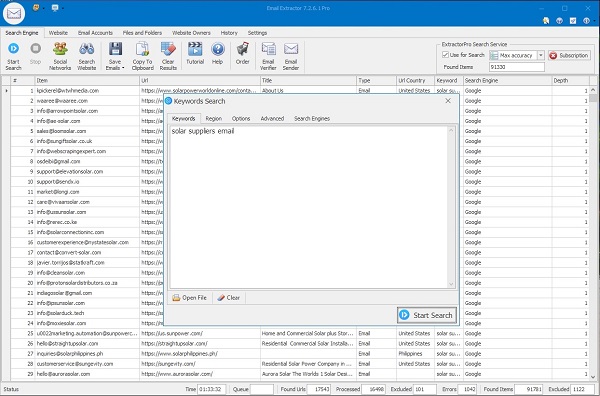Select the Options tab in dialog
The height and width of the screenshot is (396, 600).
coord(241,119)
